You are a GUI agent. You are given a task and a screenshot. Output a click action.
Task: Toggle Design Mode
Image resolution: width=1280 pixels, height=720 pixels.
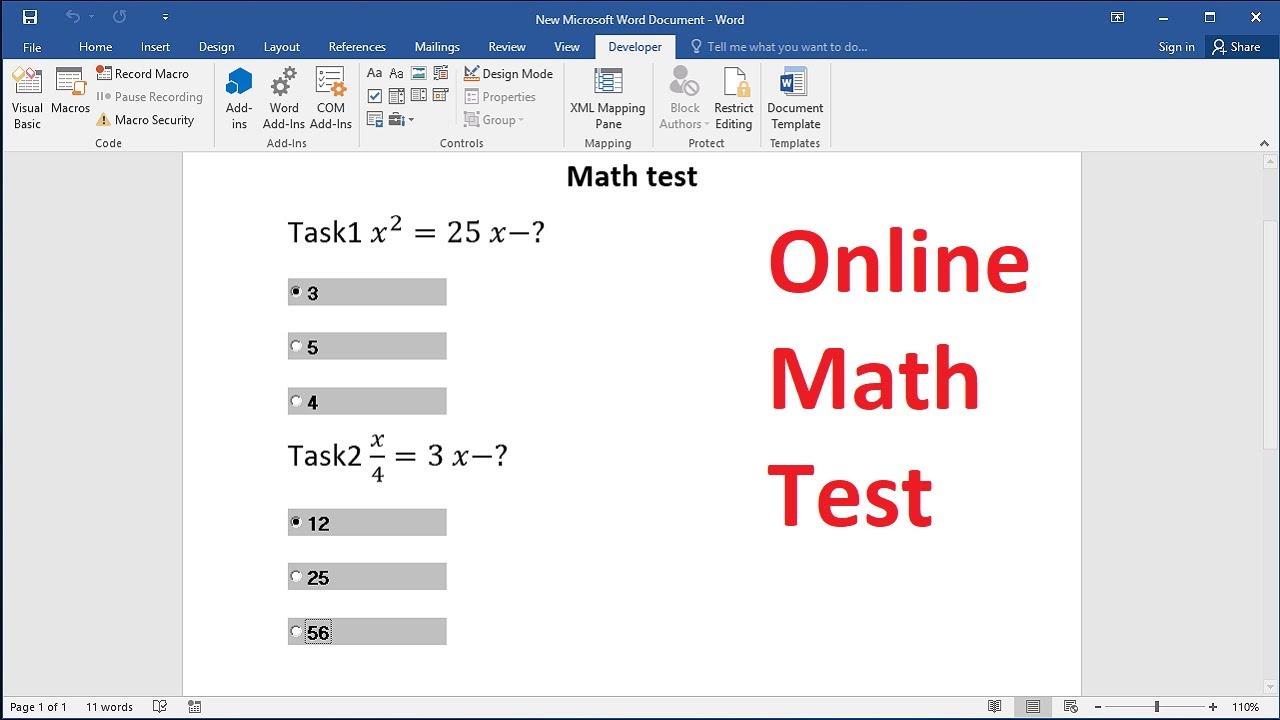509,74
